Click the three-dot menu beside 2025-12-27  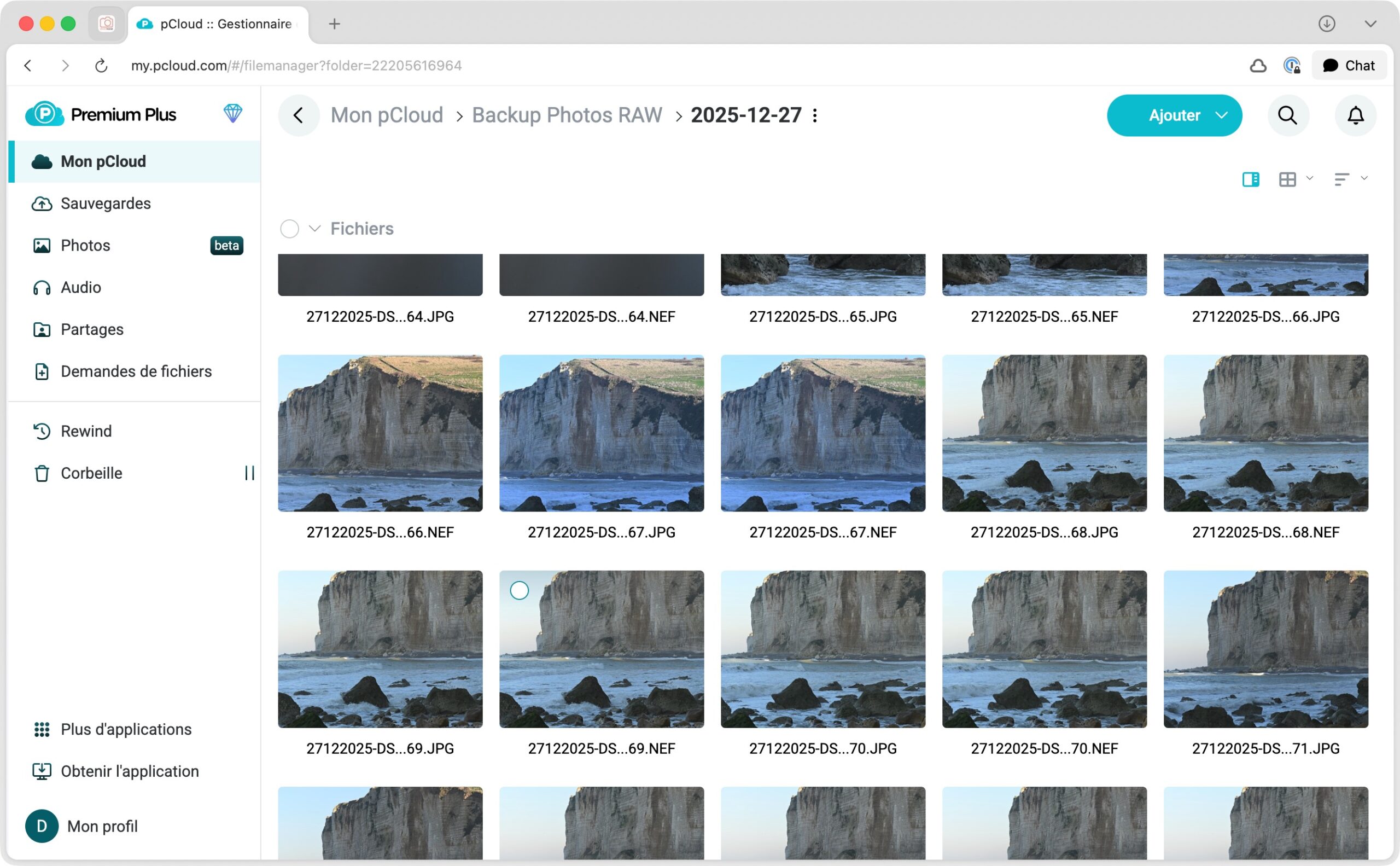pyautogui.click(x=815, y=115)
